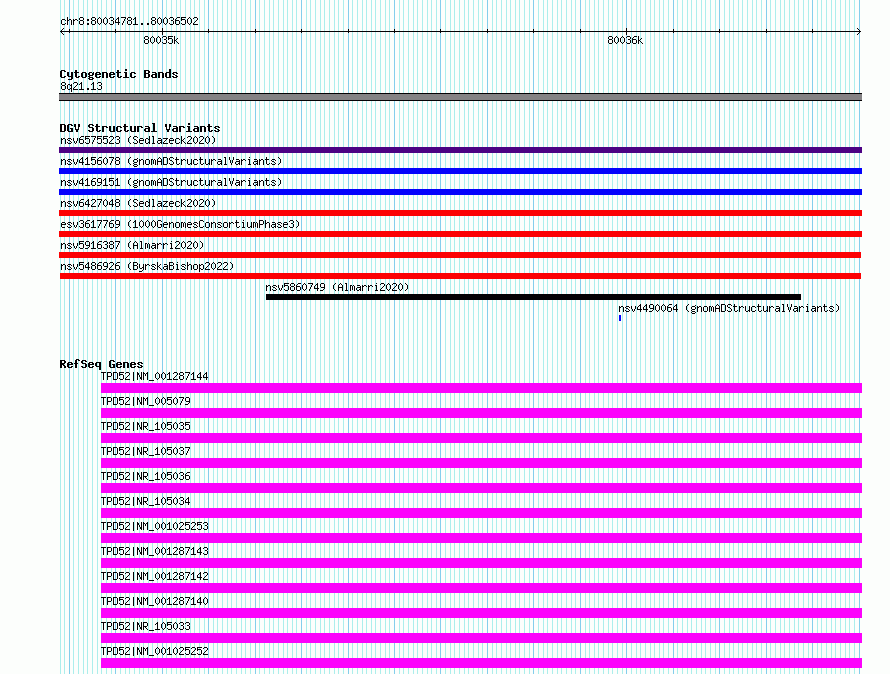Click the chr8:80034781..80036502 region label
Viewport: 890px width, 674px height.
coord(129,22)
